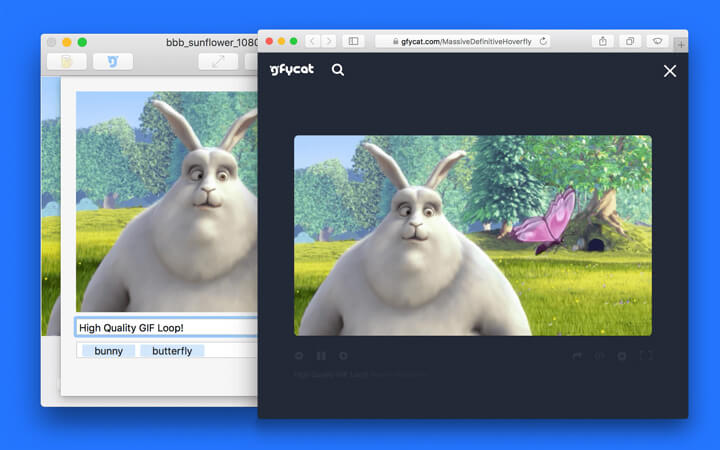720x450 pixels.
Task: Click the Gfycat upload icon in bbb_sunflower toolbar
Action: (x=113, y=62)
